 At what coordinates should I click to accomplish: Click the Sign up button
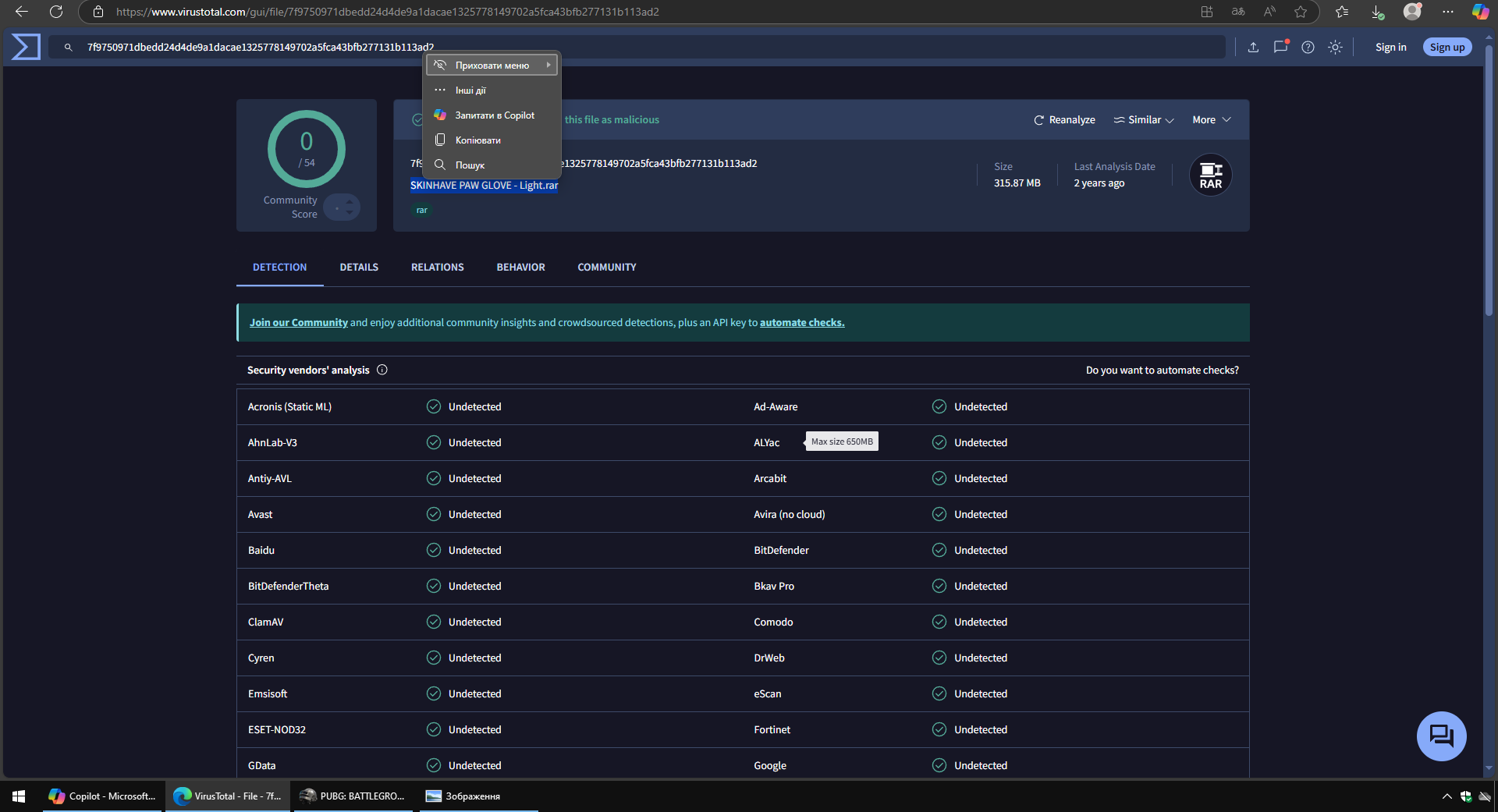tap(1447, 48)
